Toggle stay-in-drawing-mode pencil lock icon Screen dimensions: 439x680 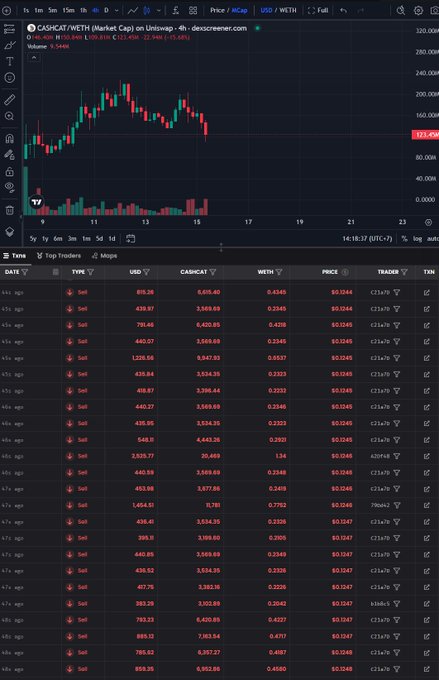tap(9, 155)
